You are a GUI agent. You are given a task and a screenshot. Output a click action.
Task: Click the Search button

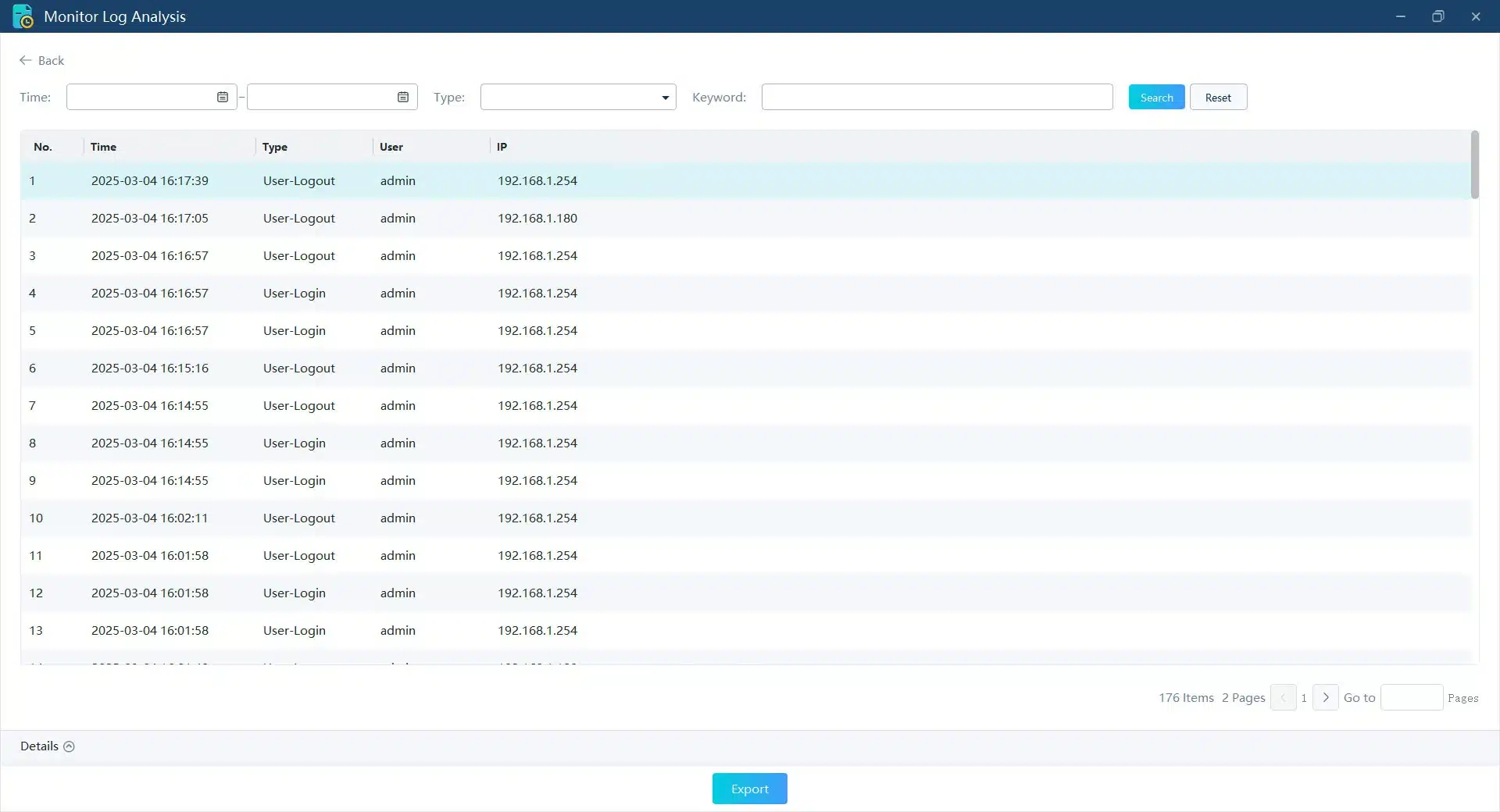[x=1156, y=97]
